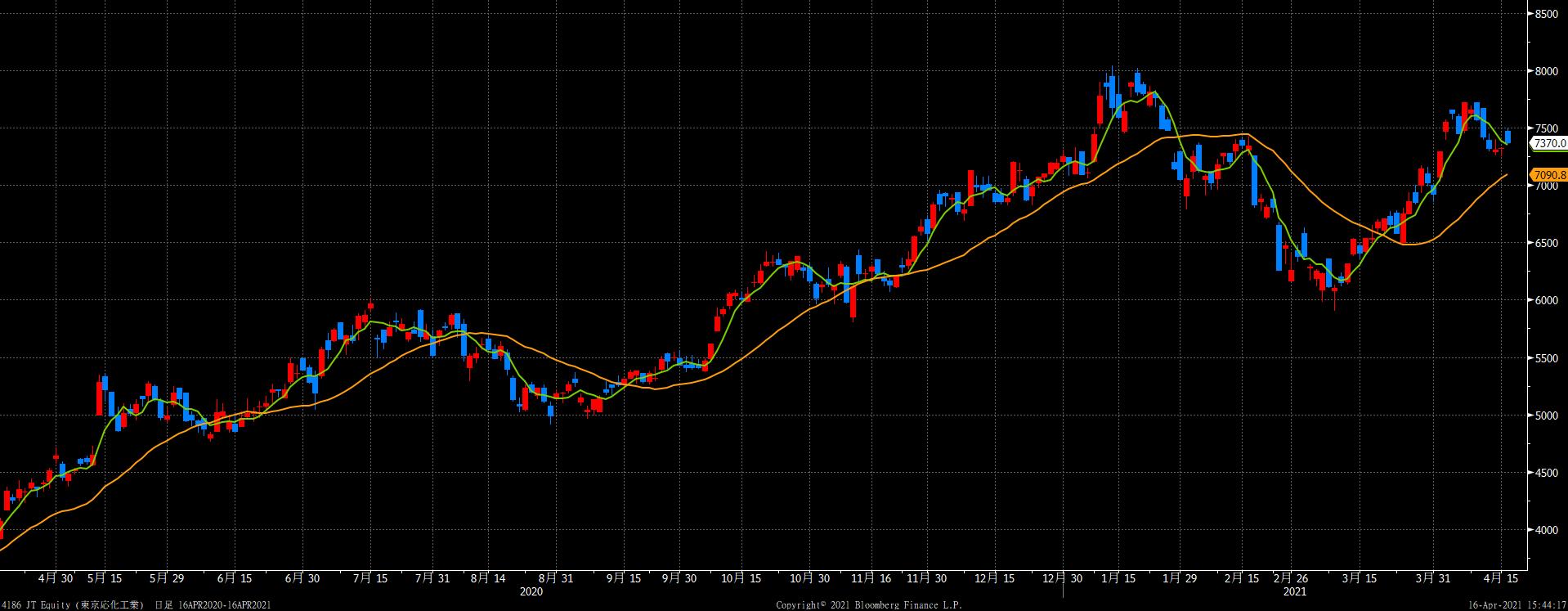
Task: Select the 5000 price axis label
Action: coord(1548,416)
